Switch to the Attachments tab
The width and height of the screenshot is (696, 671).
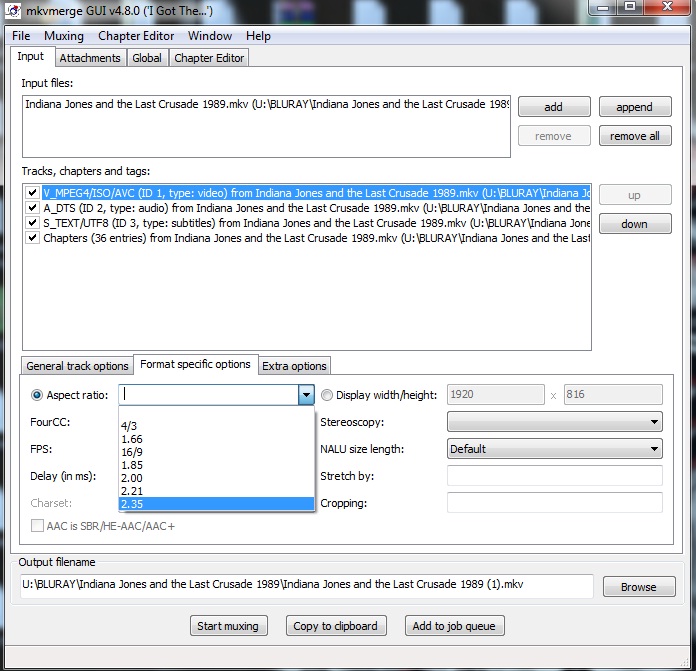pyautogui.click(x=90, y=58)
